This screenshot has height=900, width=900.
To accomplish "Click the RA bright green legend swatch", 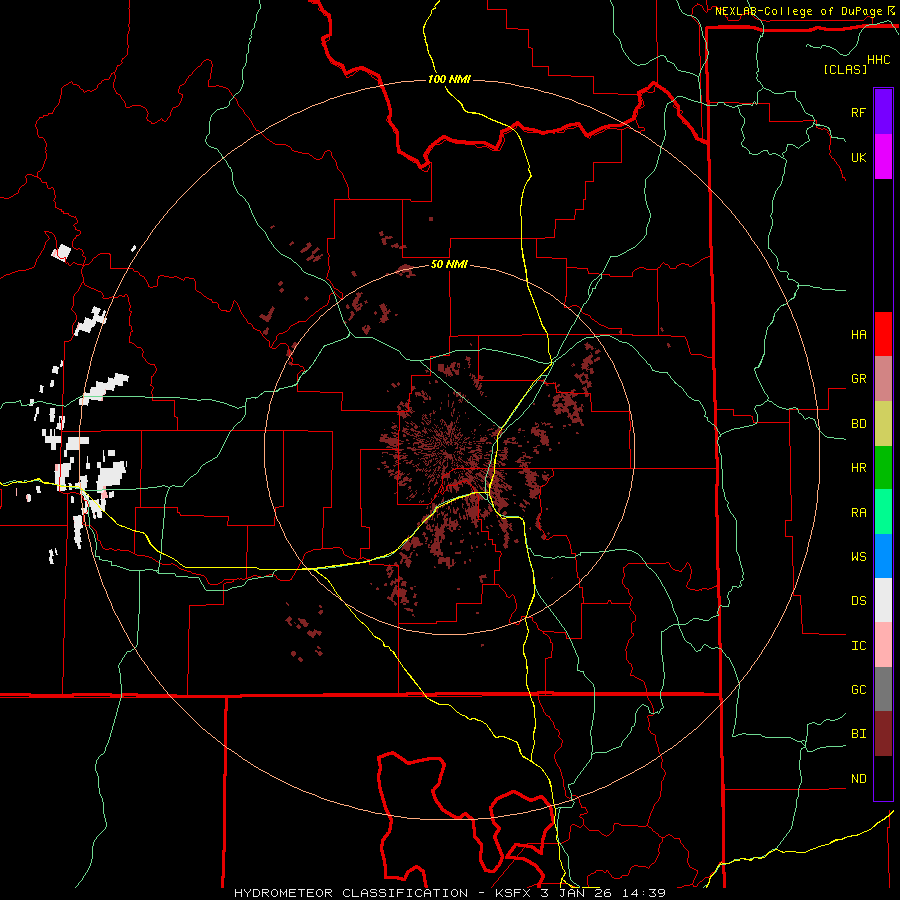I will (x=883, y=512).
